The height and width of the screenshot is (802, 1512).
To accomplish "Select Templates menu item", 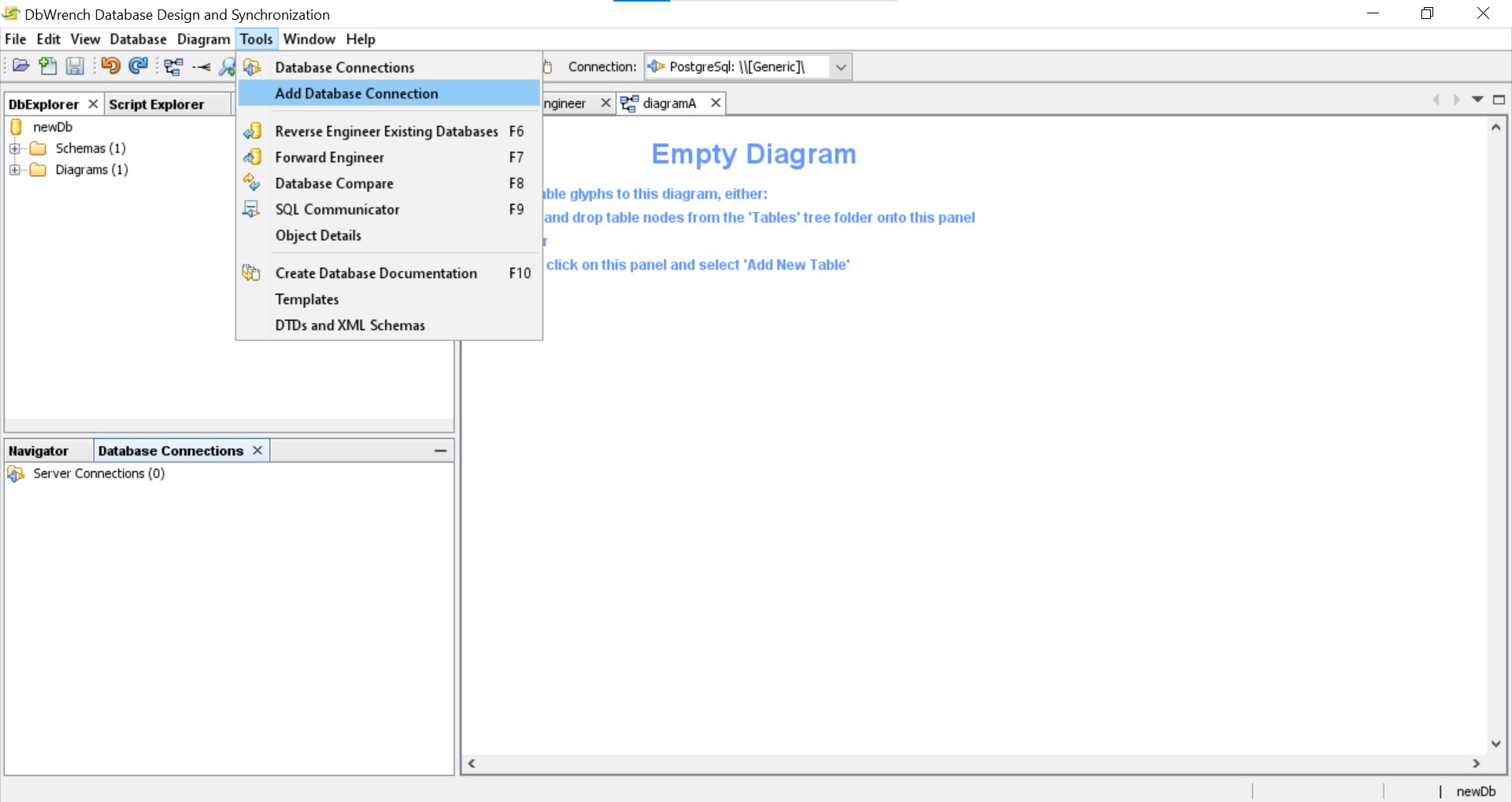I will tap(389, 299).
